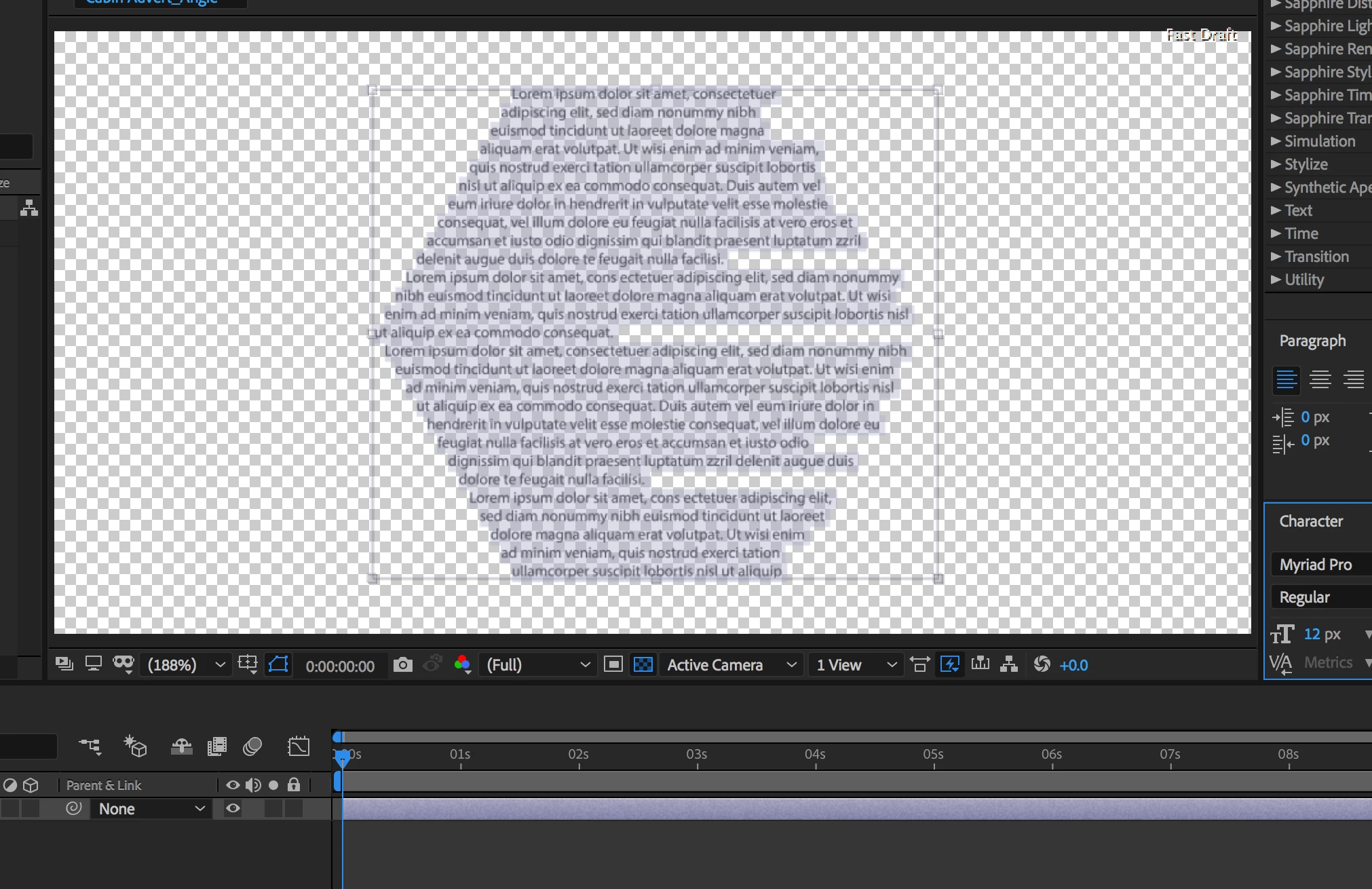Open the Comp Flowchart icon in the viewer bar
This screenshot has height=889, width=1372.
1009,664
